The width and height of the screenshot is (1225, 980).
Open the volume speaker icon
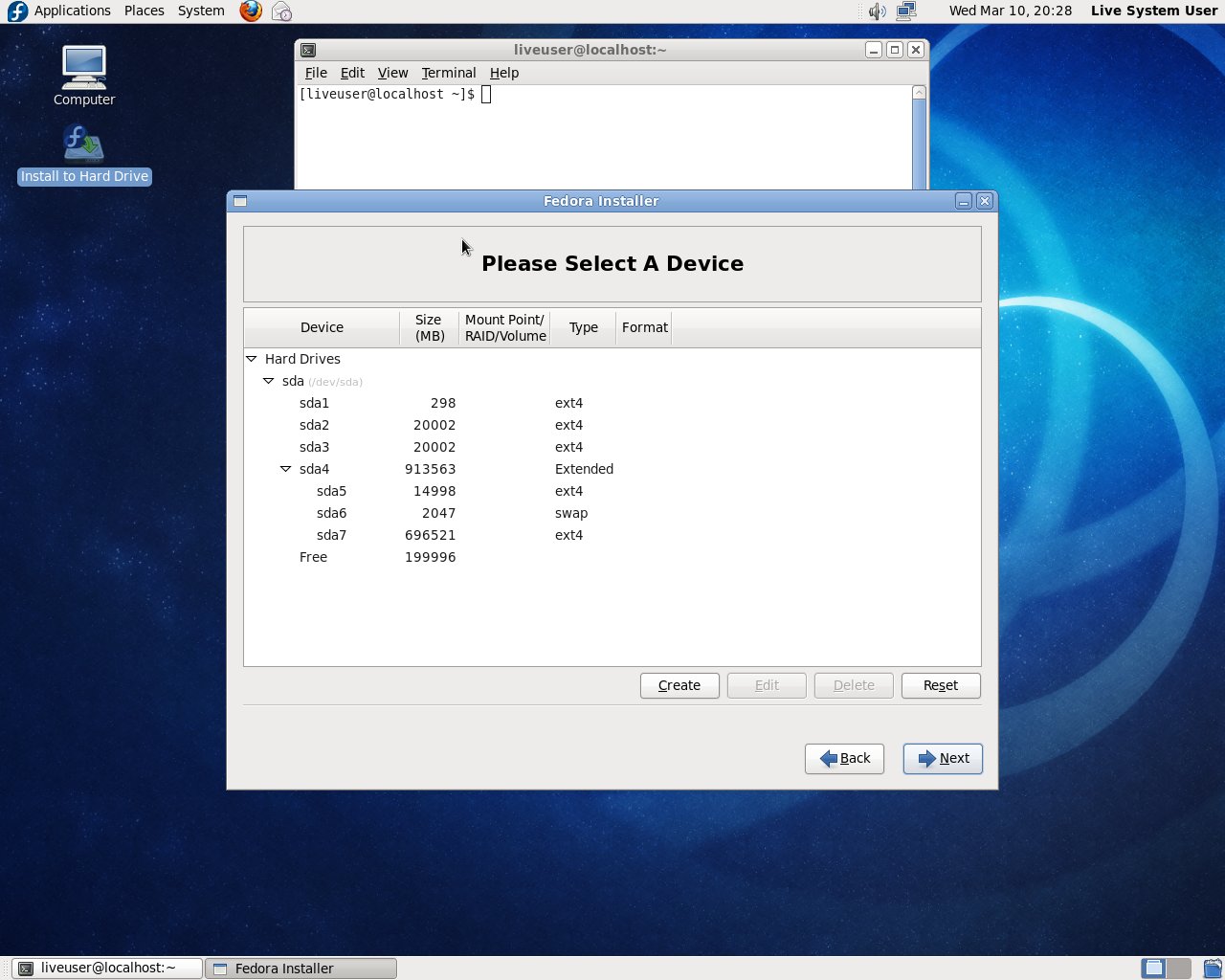(x=876, y=11)
